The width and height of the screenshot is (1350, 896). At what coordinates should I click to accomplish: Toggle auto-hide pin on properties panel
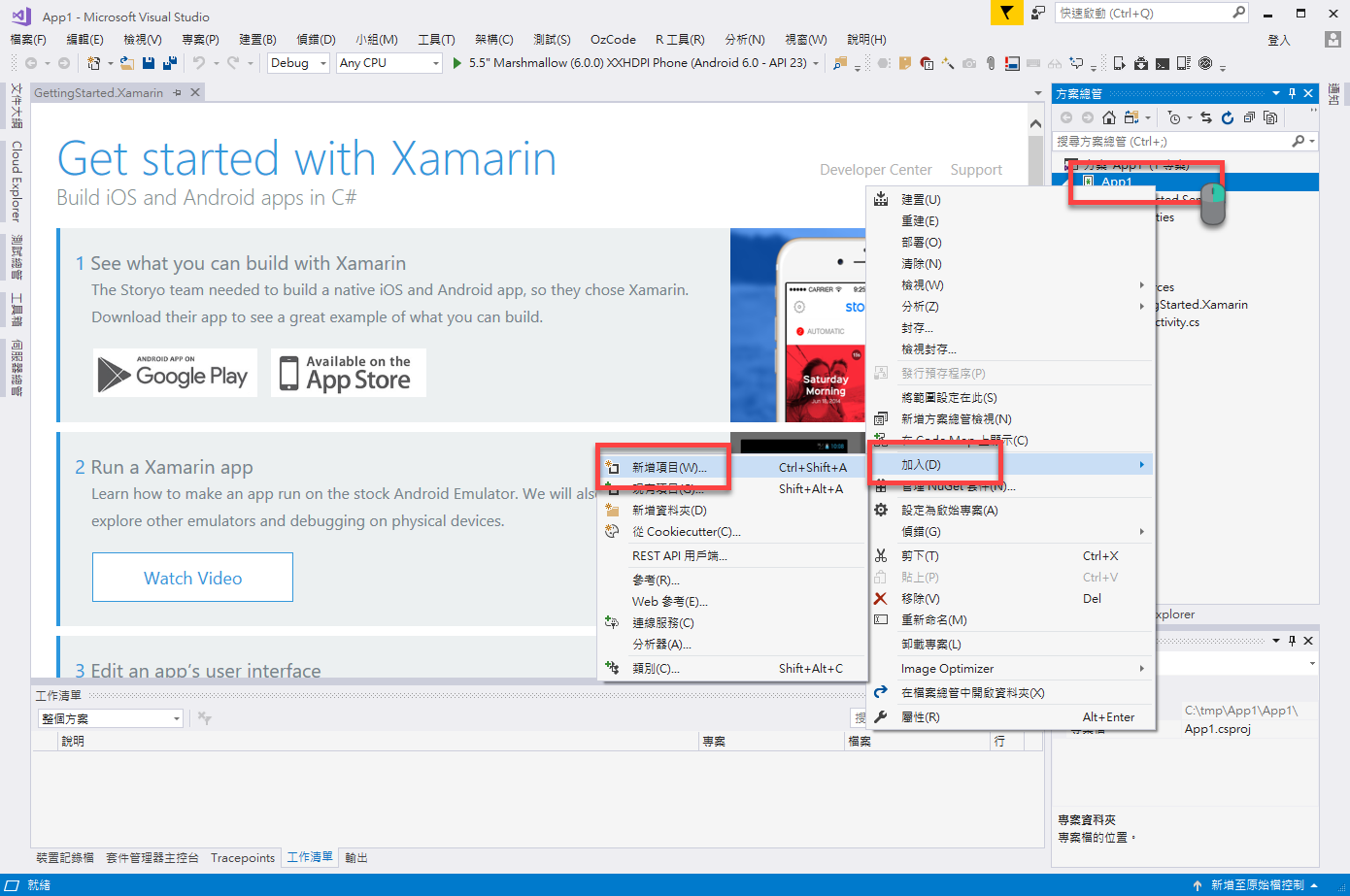(1292, 641)
